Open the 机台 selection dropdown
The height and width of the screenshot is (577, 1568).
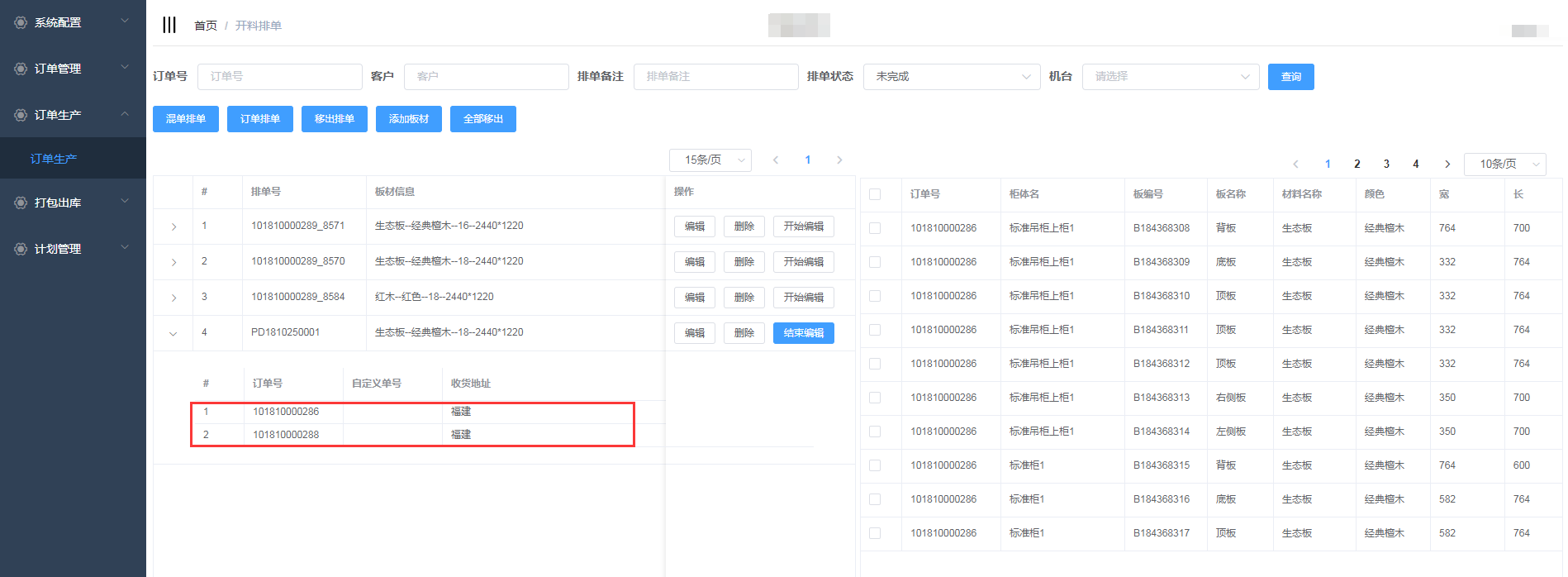click(1170, 76)
